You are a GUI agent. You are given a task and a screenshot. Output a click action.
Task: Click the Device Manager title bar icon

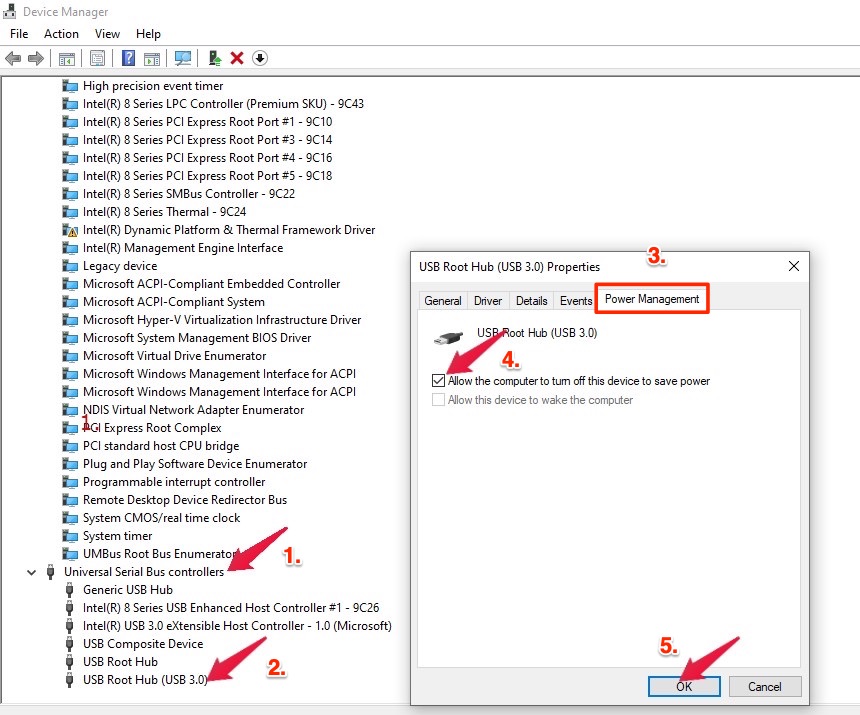coord(10,11)
